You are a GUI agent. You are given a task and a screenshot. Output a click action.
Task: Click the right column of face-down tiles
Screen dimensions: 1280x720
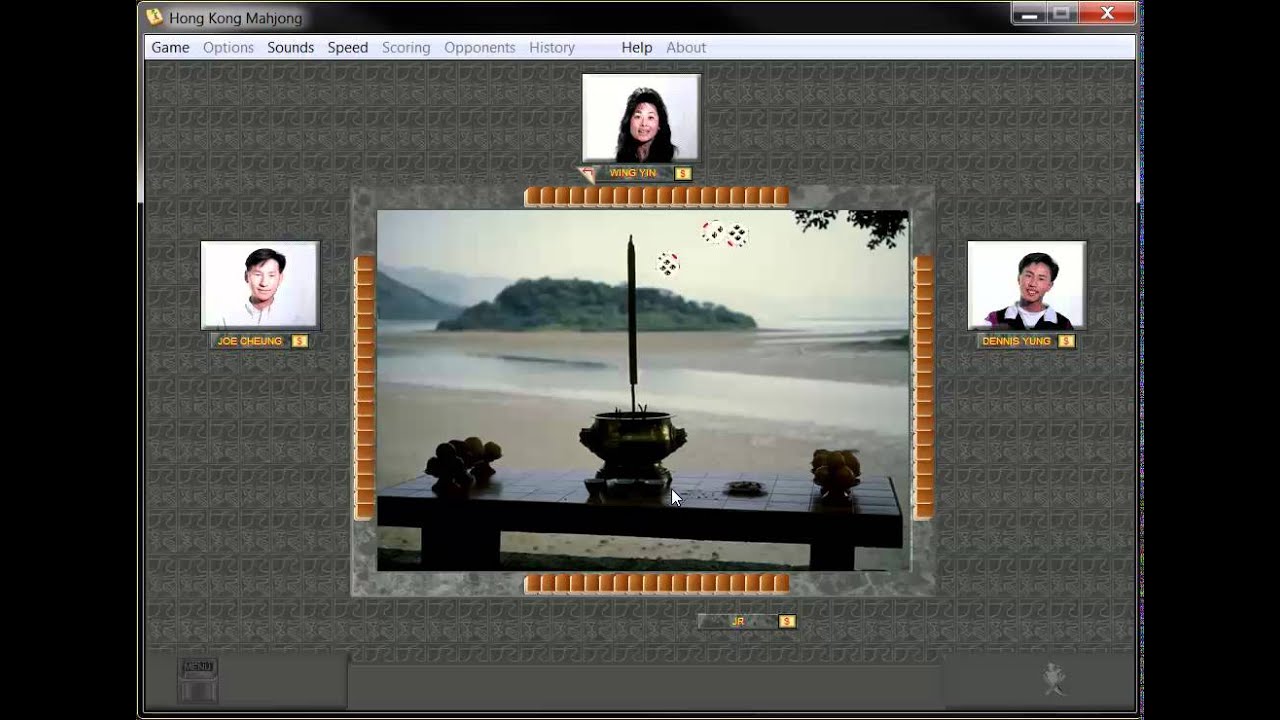923,388
